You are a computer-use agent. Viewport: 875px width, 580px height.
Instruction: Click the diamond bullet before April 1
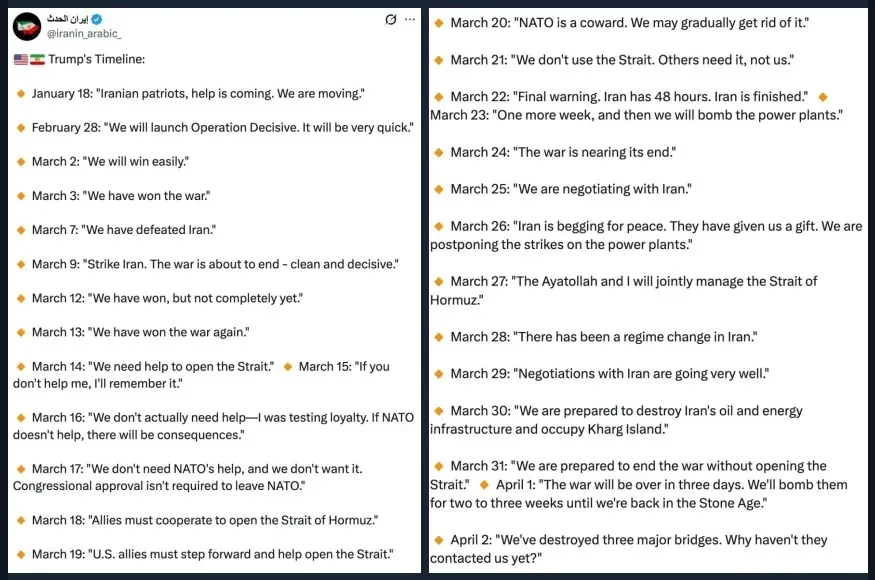[x=484, y=485]
